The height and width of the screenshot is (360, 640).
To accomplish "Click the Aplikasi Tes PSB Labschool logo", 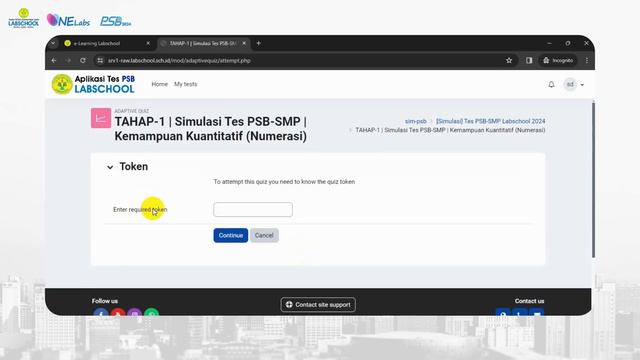I will [93, 84].
